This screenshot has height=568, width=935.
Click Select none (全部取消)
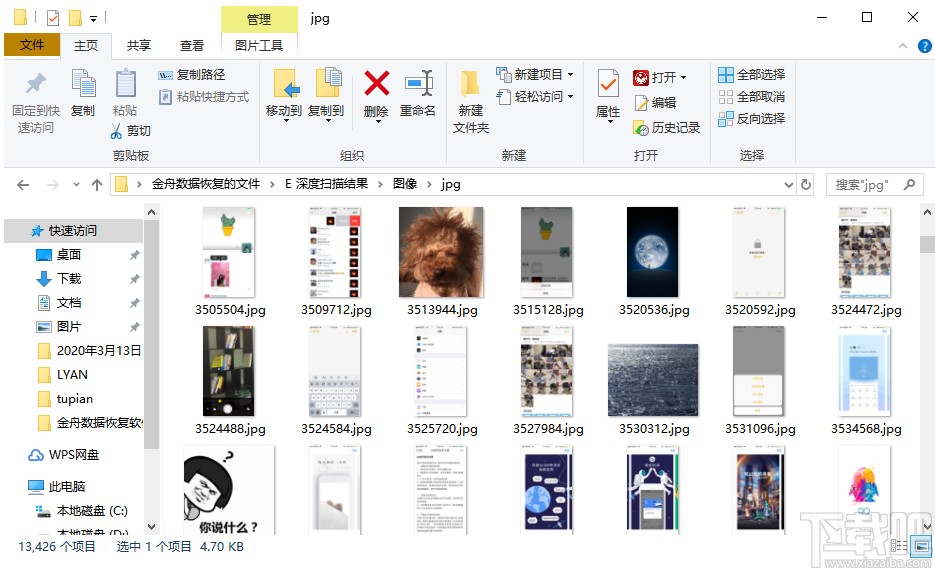751,97
